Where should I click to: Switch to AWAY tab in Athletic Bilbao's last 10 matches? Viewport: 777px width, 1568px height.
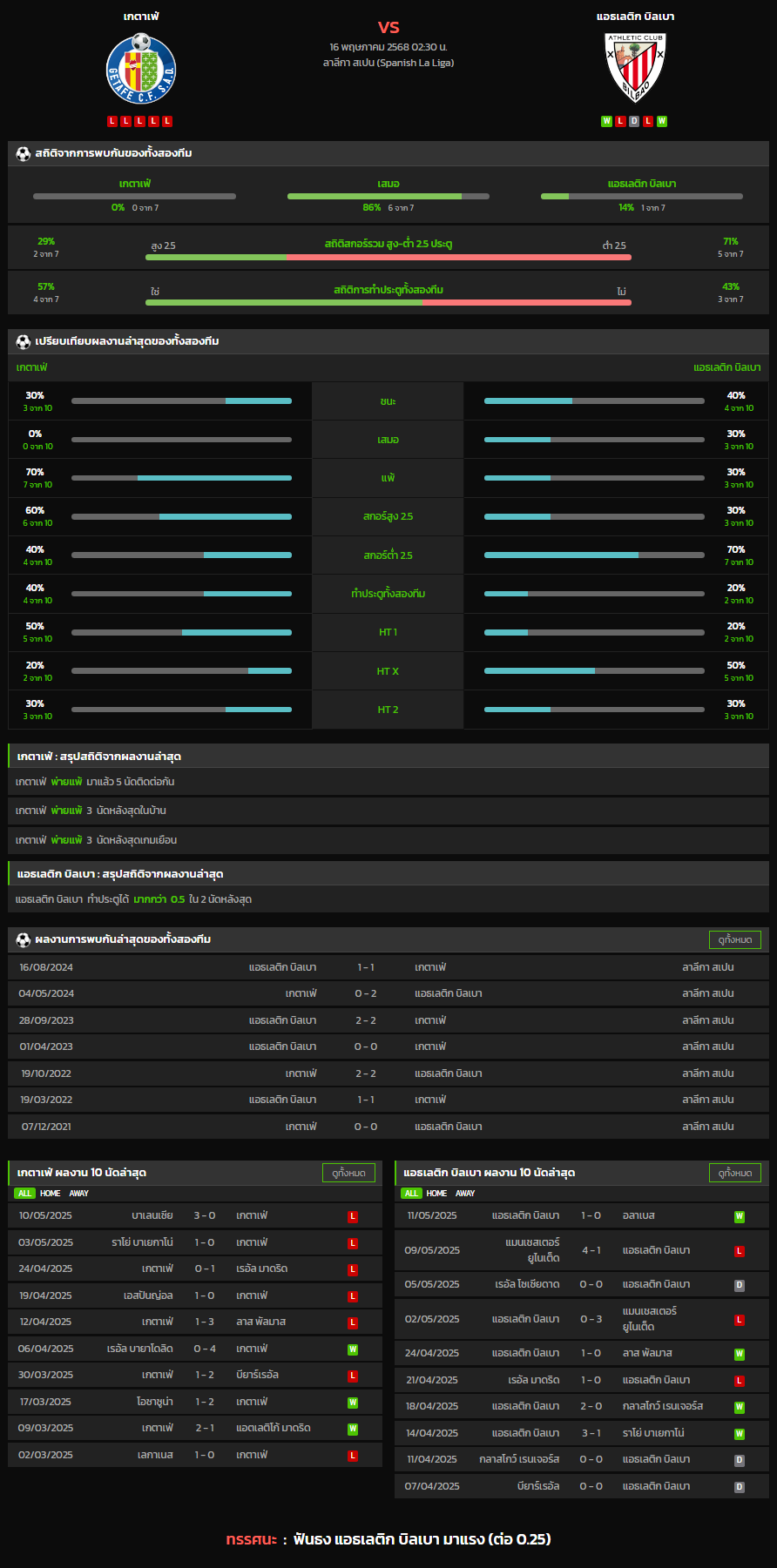465,1194
